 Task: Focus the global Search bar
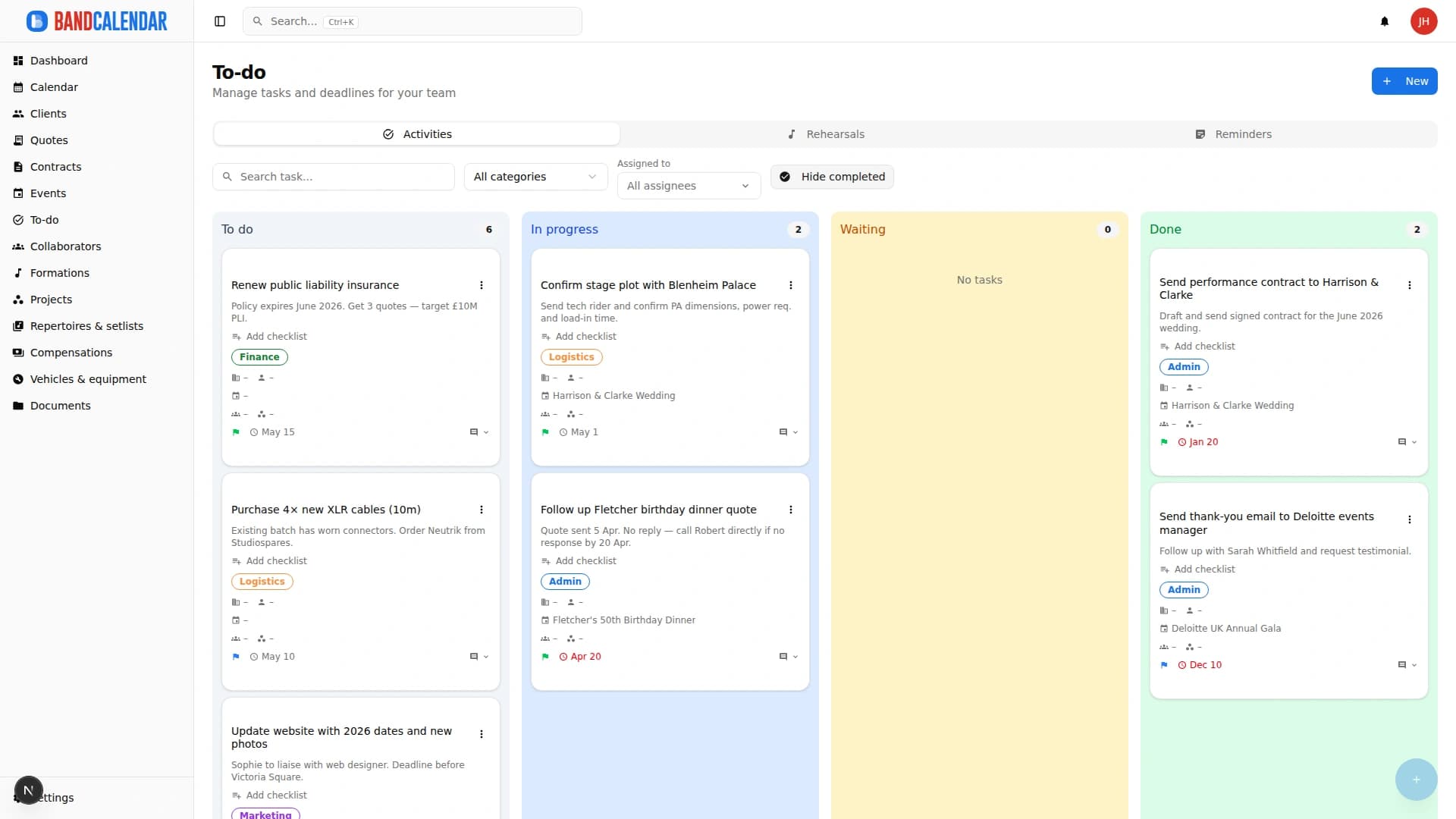coord(413,21)
